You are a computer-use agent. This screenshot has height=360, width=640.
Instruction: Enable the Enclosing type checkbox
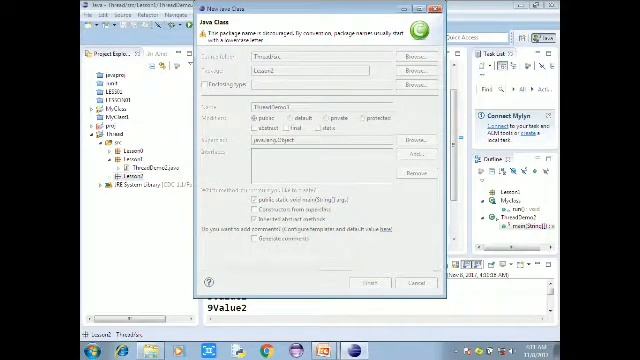[204, 84]
